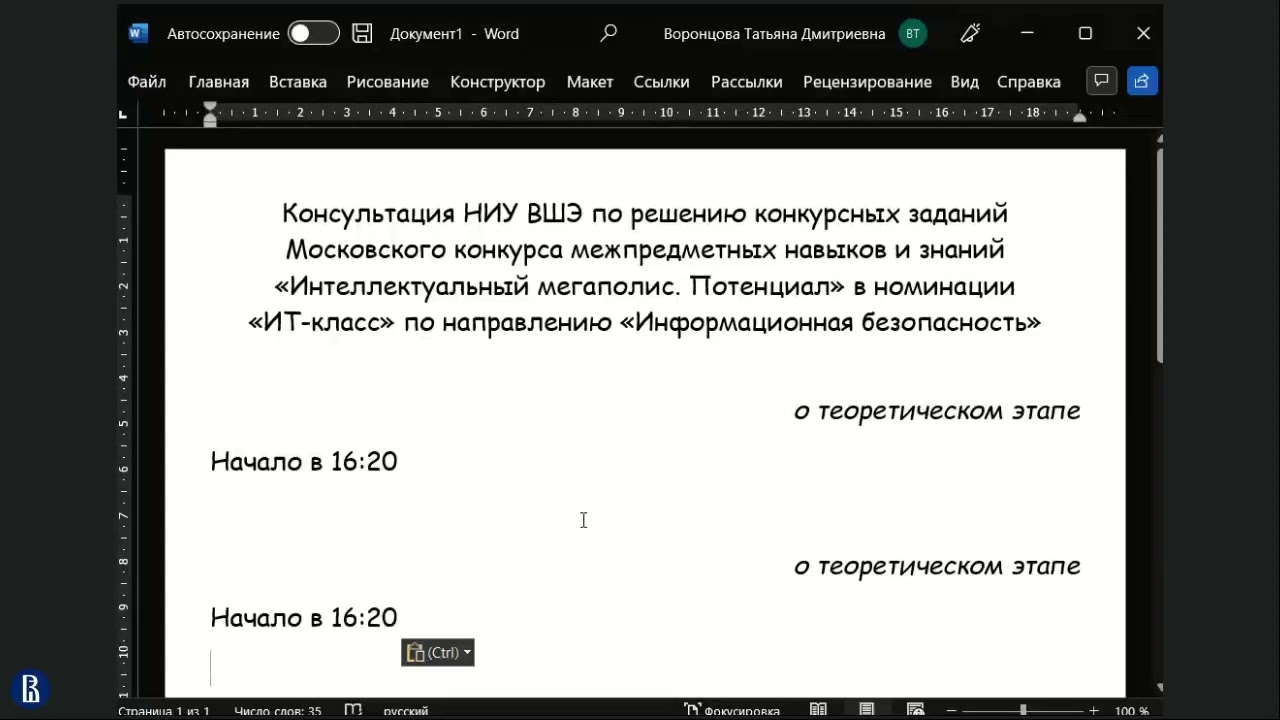This screenshot has width=1280, height=720.
Task: Switch to the Главная tab
Action: pyautogui.click(x=219, y=82)
